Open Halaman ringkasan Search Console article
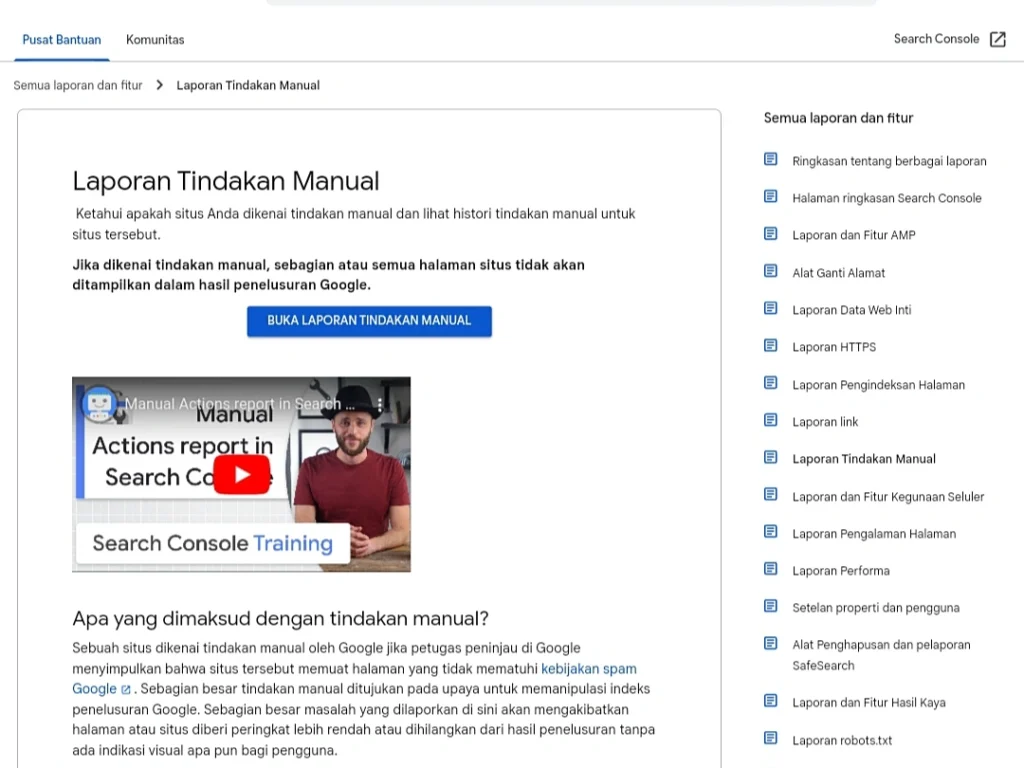The image size is (1024, 768). (x=887, y=199)
